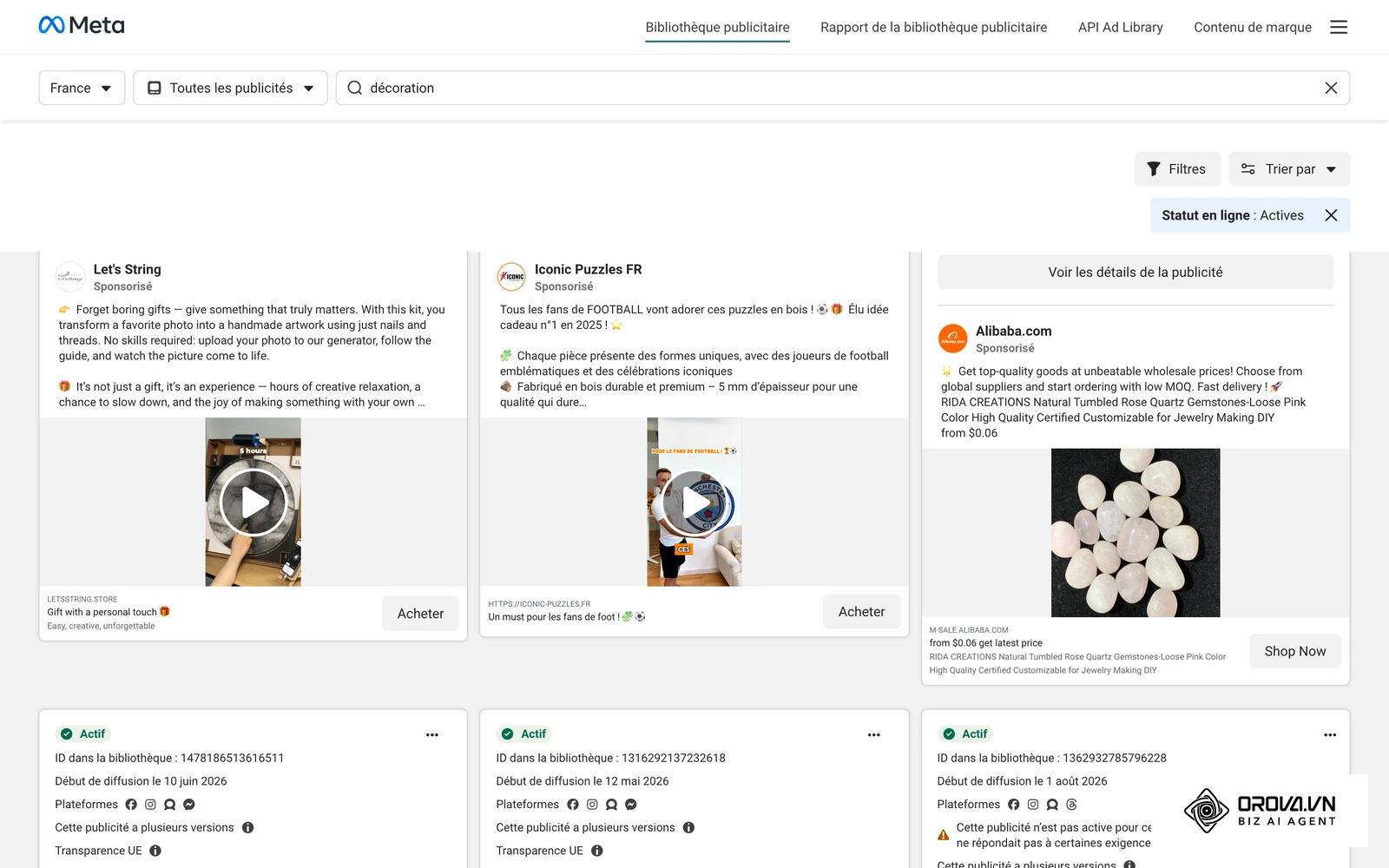Click the Meta logo
1389x868 pixels.
point(82,25)
